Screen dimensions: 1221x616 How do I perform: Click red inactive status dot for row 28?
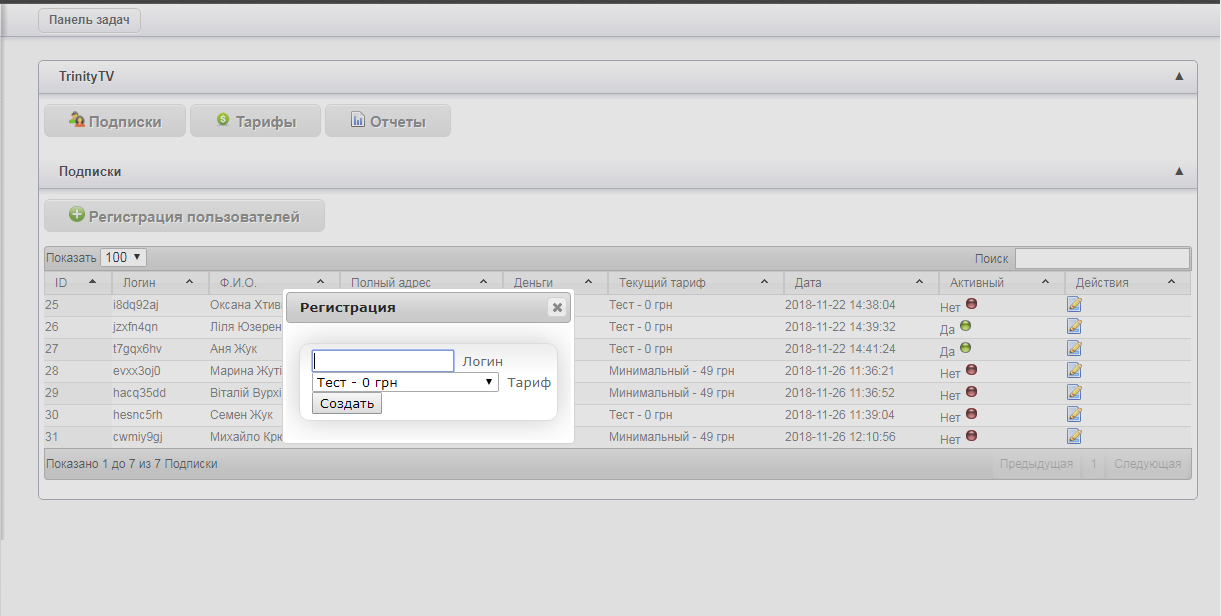pos(971,370)
